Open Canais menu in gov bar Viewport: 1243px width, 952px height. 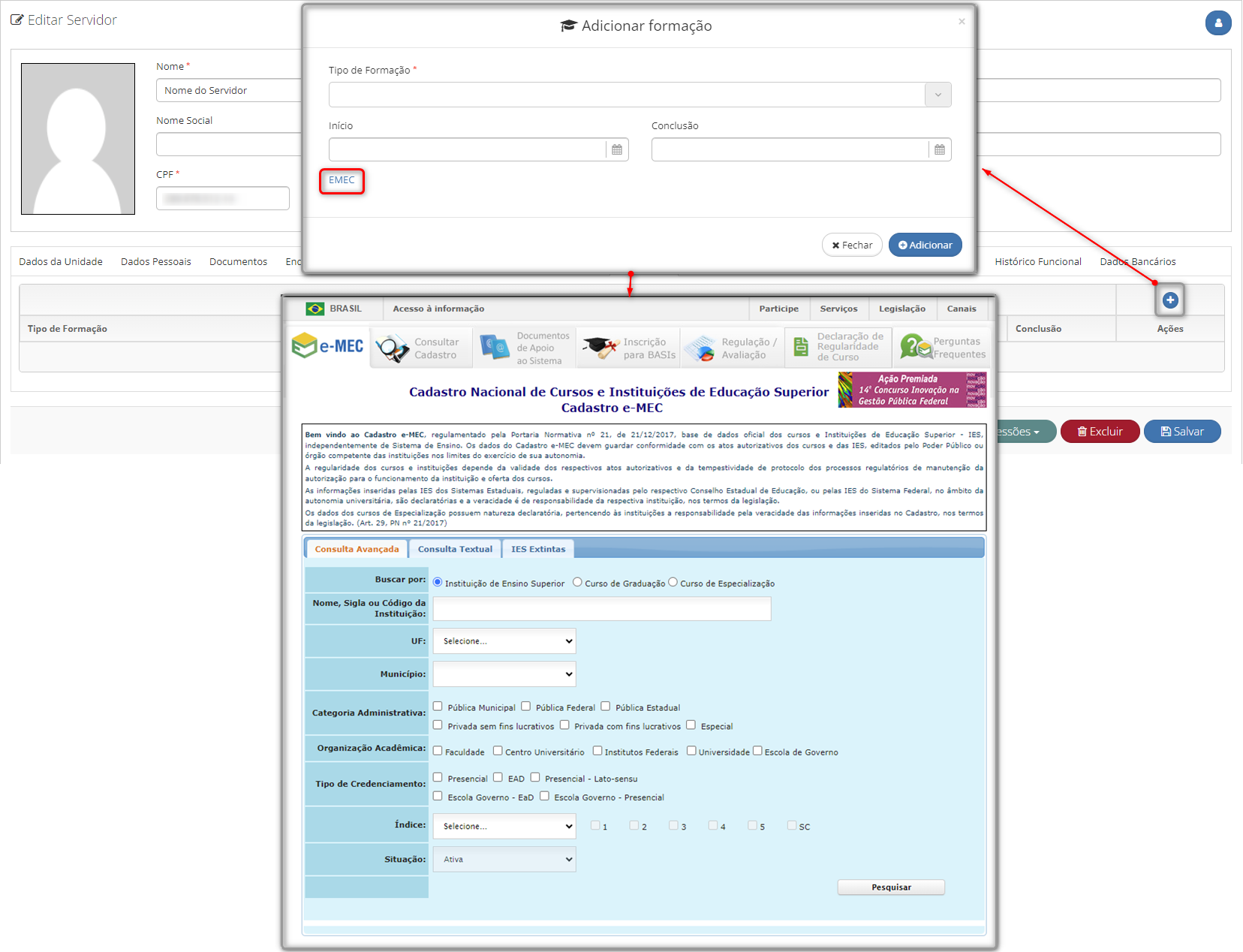tap(962, 309)
